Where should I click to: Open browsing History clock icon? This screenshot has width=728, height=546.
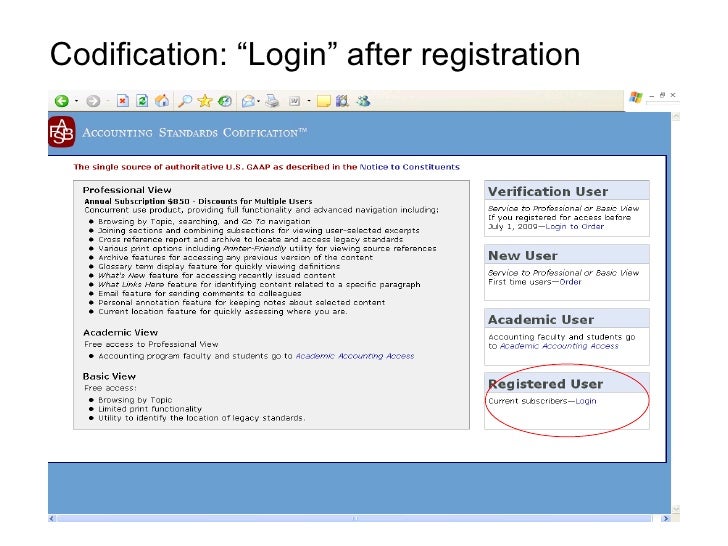pos(225,101)
